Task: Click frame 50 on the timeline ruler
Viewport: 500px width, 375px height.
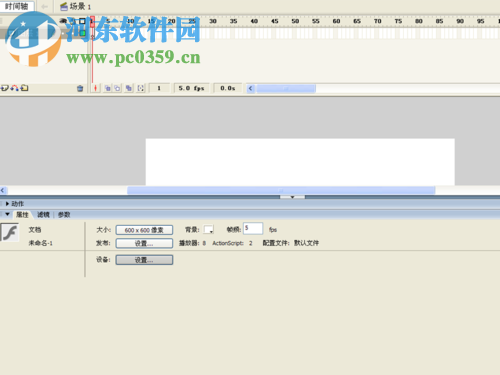Action: (295, 21)
